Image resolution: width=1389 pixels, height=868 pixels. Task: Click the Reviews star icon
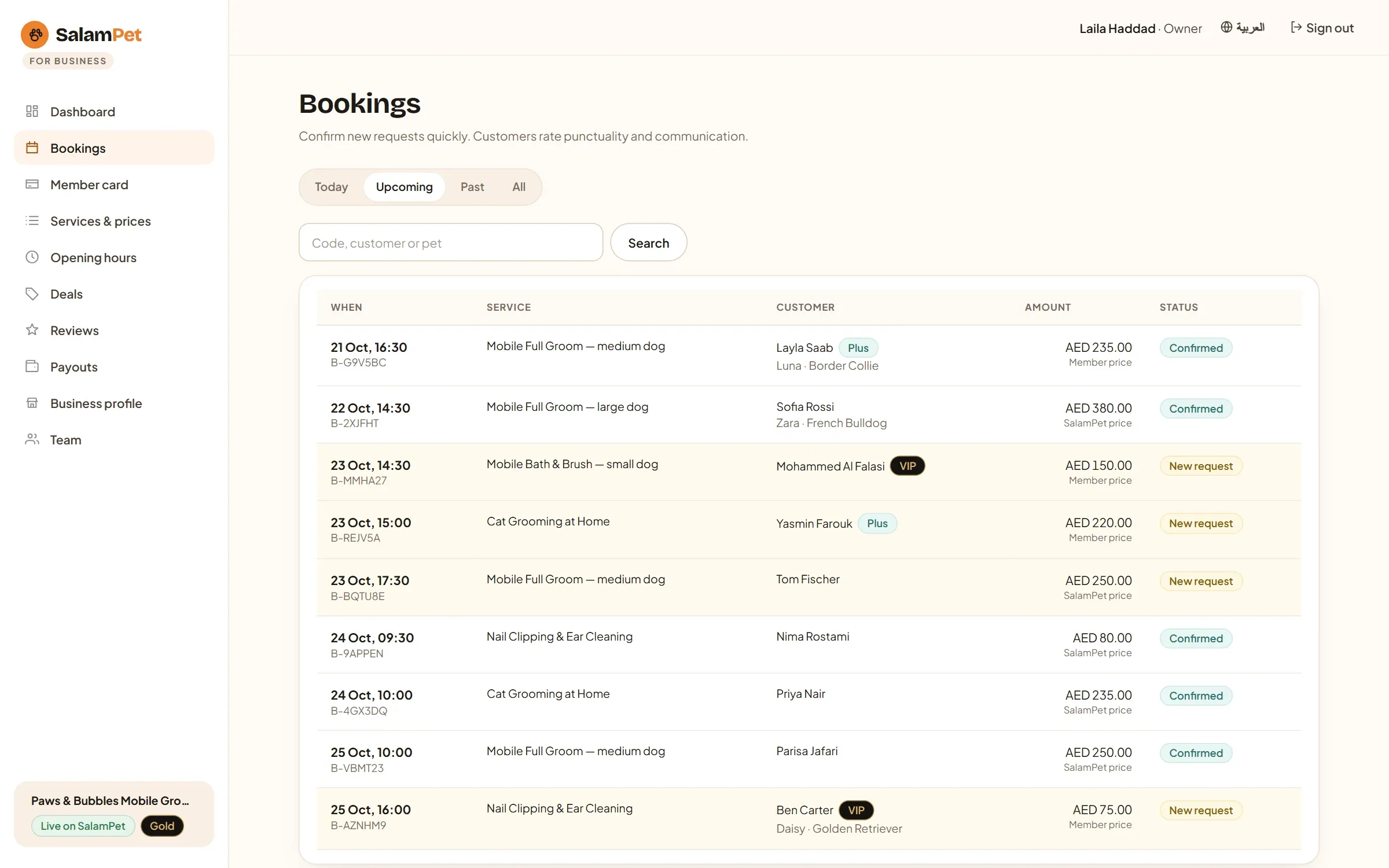(32, 330)
